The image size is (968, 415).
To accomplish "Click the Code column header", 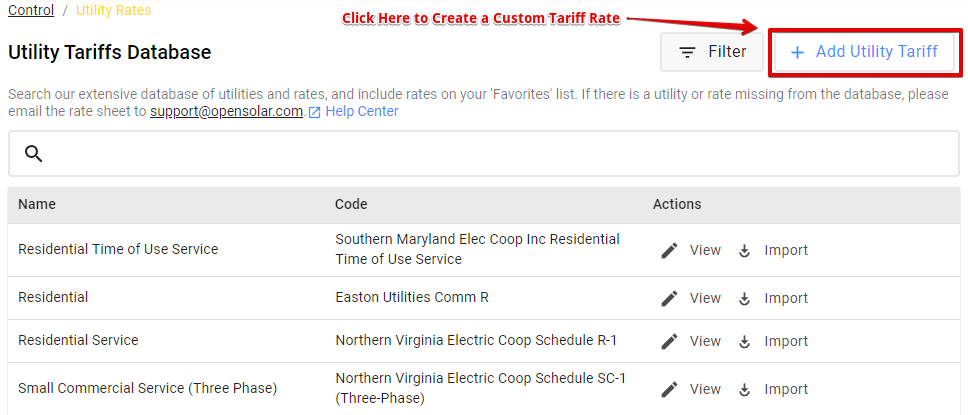I will [351, 204].
